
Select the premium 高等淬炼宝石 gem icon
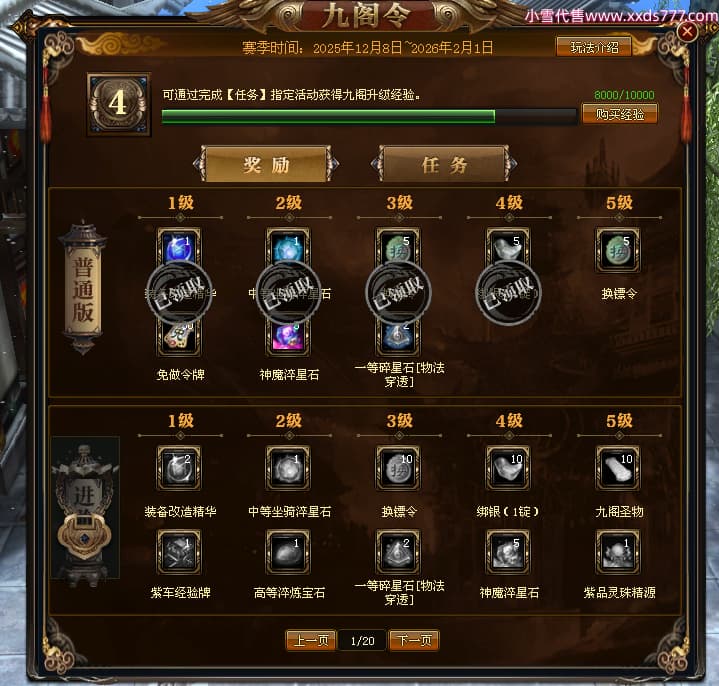pyautogui.click(x=288, y=553)
